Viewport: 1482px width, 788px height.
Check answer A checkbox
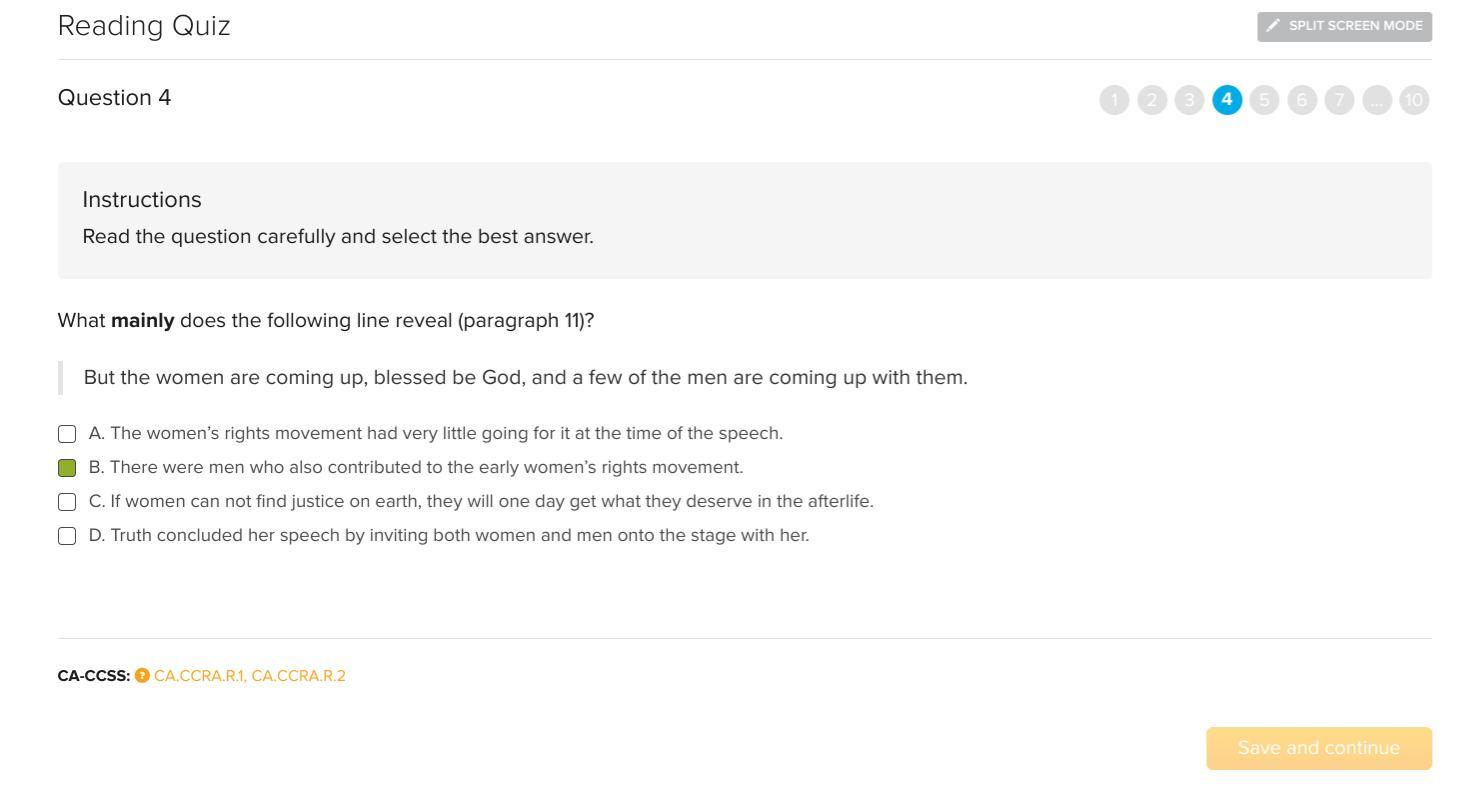click(x=67, y=434)
